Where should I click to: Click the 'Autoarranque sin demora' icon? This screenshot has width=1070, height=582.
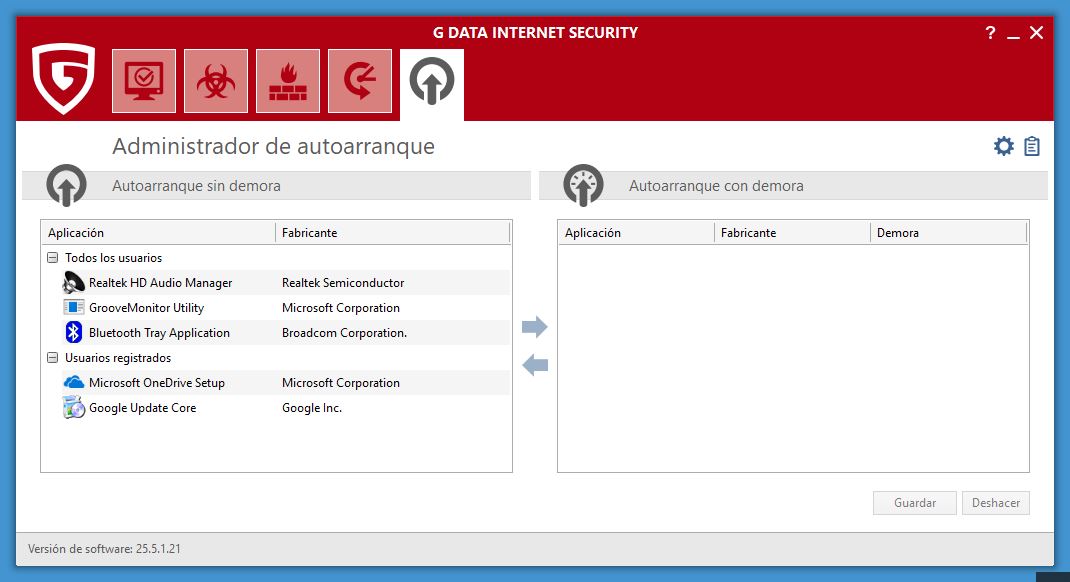pos(66,185)
